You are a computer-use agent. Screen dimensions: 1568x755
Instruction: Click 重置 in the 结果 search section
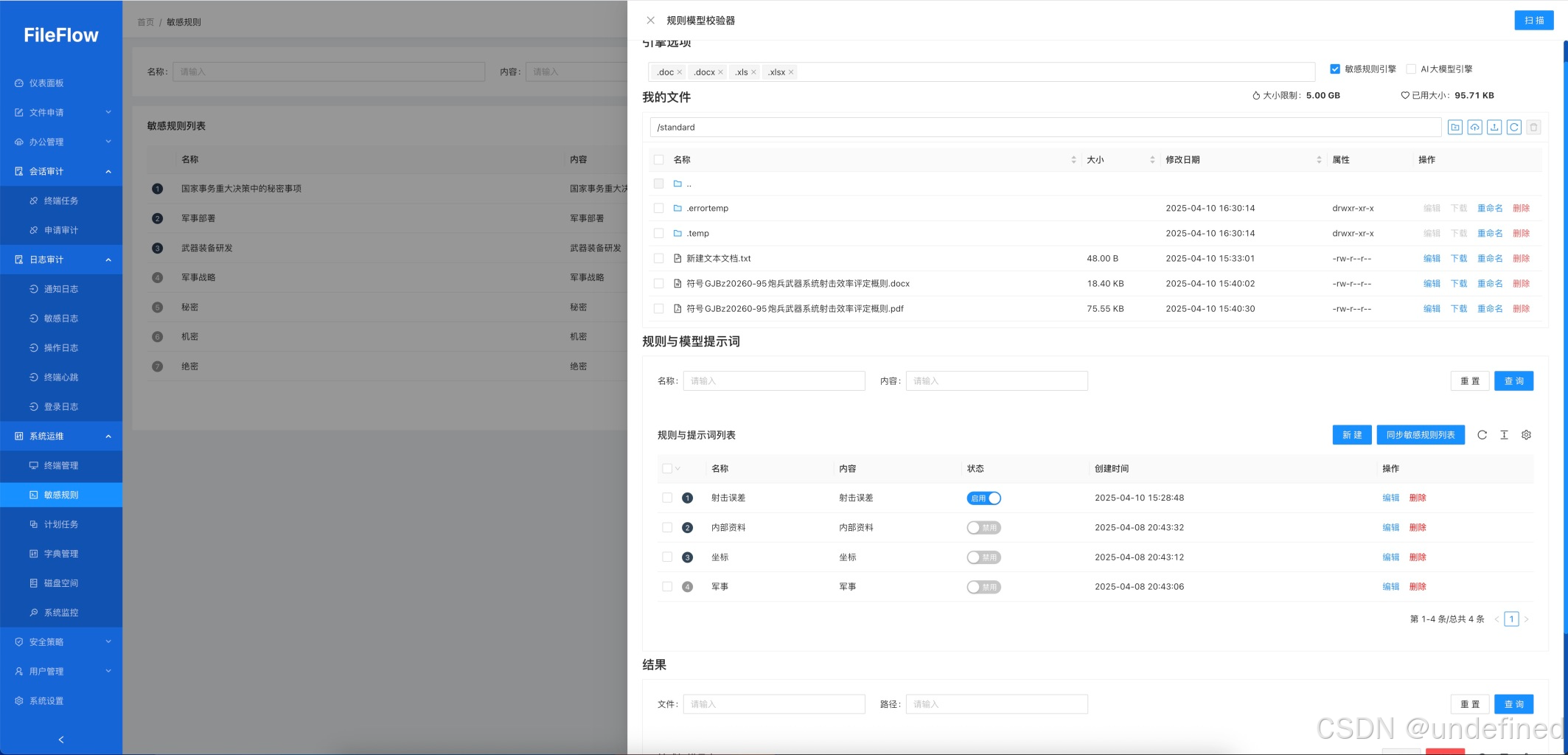click(x=1470, y=704)
